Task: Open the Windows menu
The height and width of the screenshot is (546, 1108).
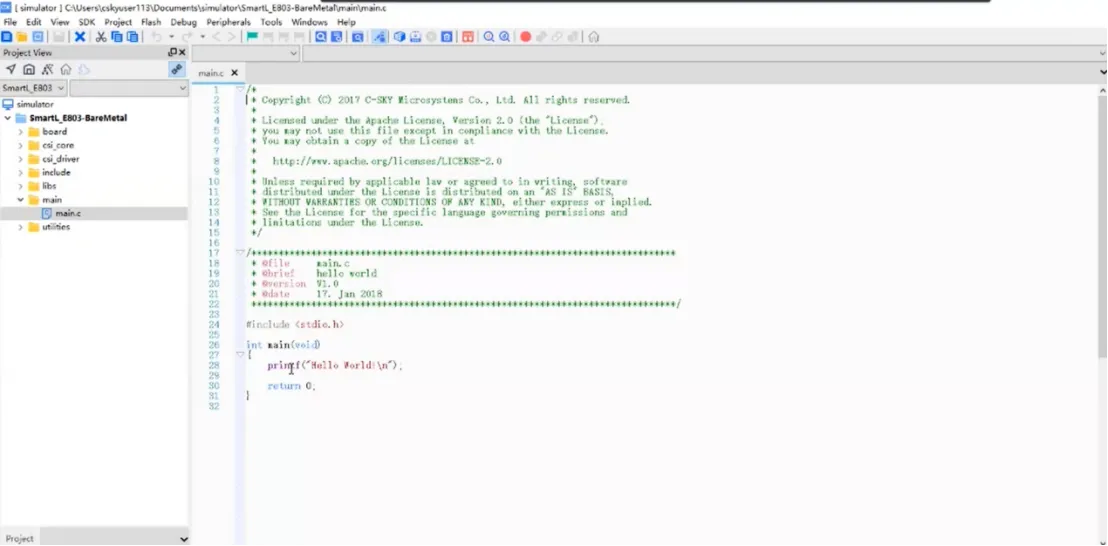Action: [x=310, y=23]
